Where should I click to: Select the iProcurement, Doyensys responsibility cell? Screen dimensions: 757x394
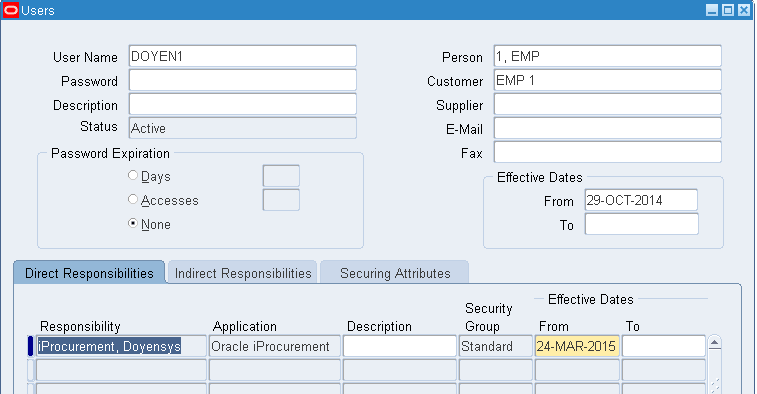pos(121,346)
